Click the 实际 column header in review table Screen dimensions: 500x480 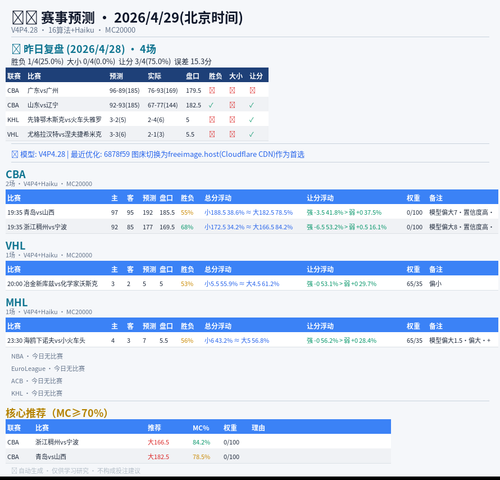pyautogui.click(x=154, y=76)
